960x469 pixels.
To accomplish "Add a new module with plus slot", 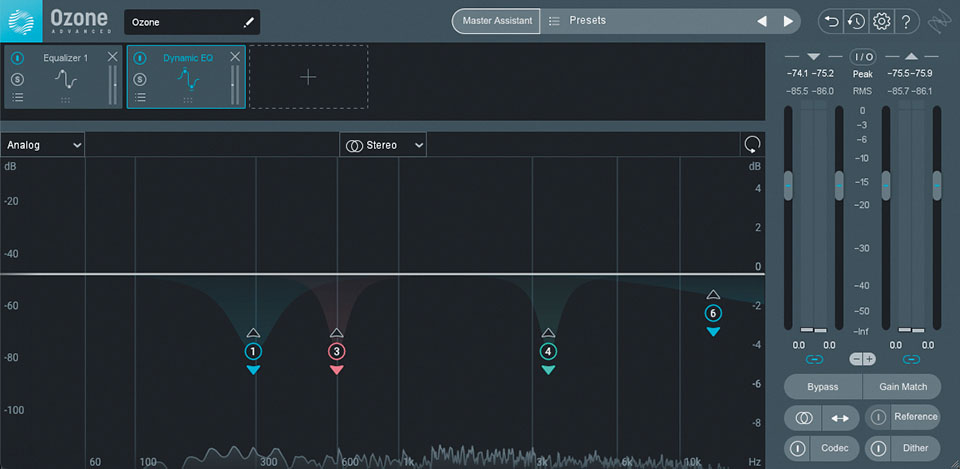I will [x=309, y=77].
